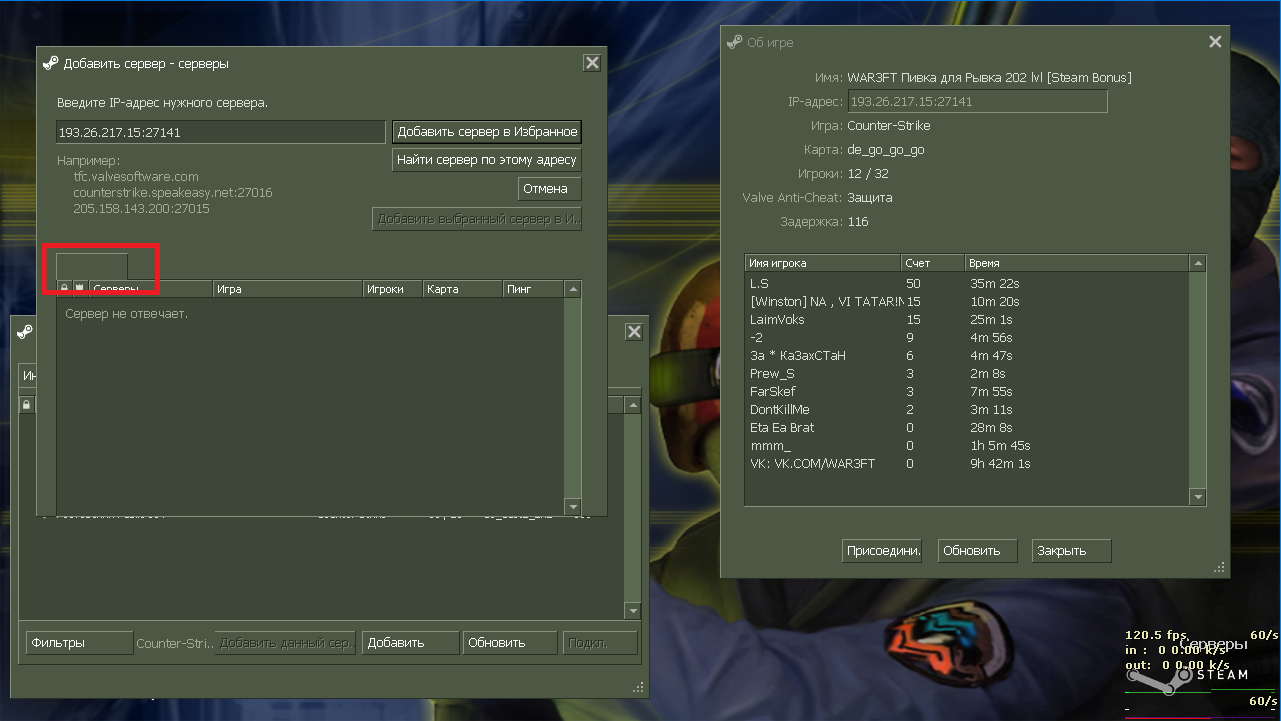
Task: Click the '35m 22s' time cell
Action: [x=994, y=284]
